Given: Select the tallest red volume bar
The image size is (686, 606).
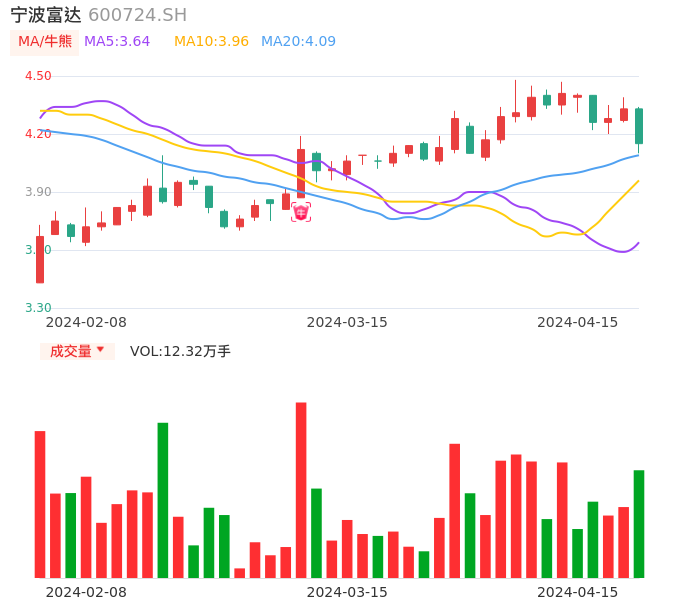Looking at the screenshot, I should tap(301, 490).
